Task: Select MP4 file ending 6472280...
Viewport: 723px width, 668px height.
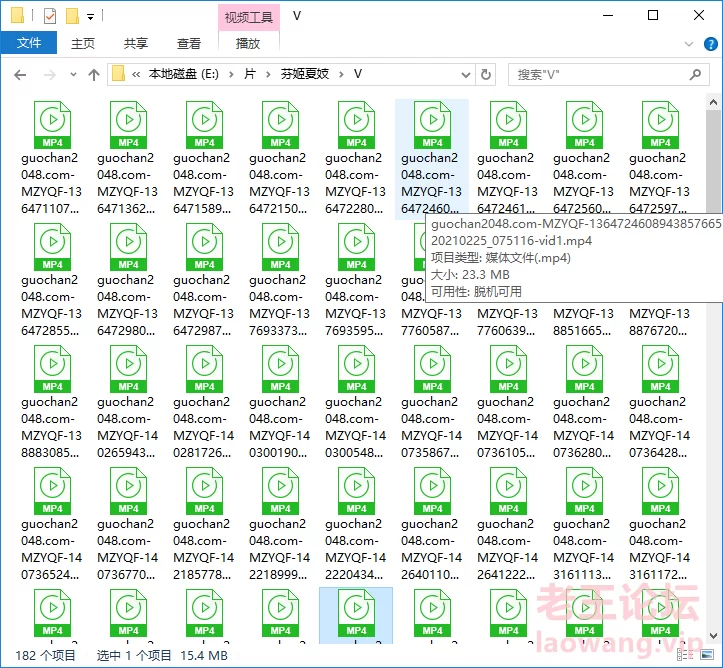Action: (x=356, y=158)
